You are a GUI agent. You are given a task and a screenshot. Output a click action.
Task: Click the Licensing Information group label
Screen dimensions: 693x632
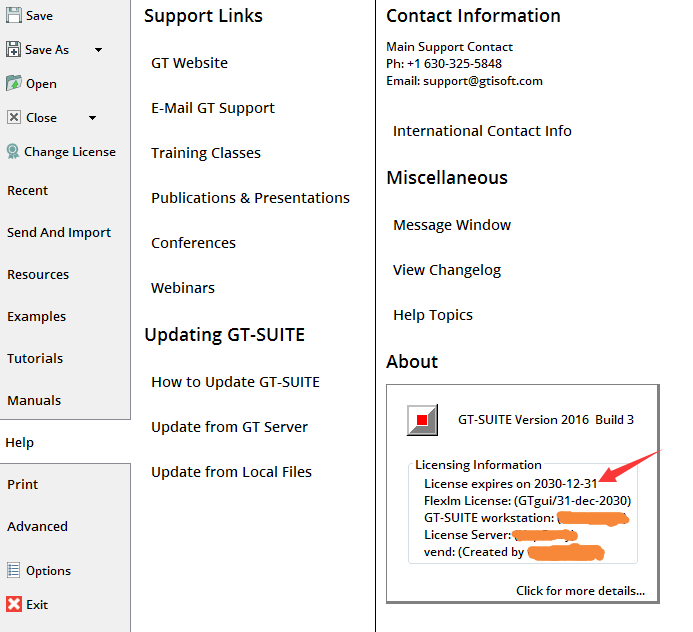(478, 465)
